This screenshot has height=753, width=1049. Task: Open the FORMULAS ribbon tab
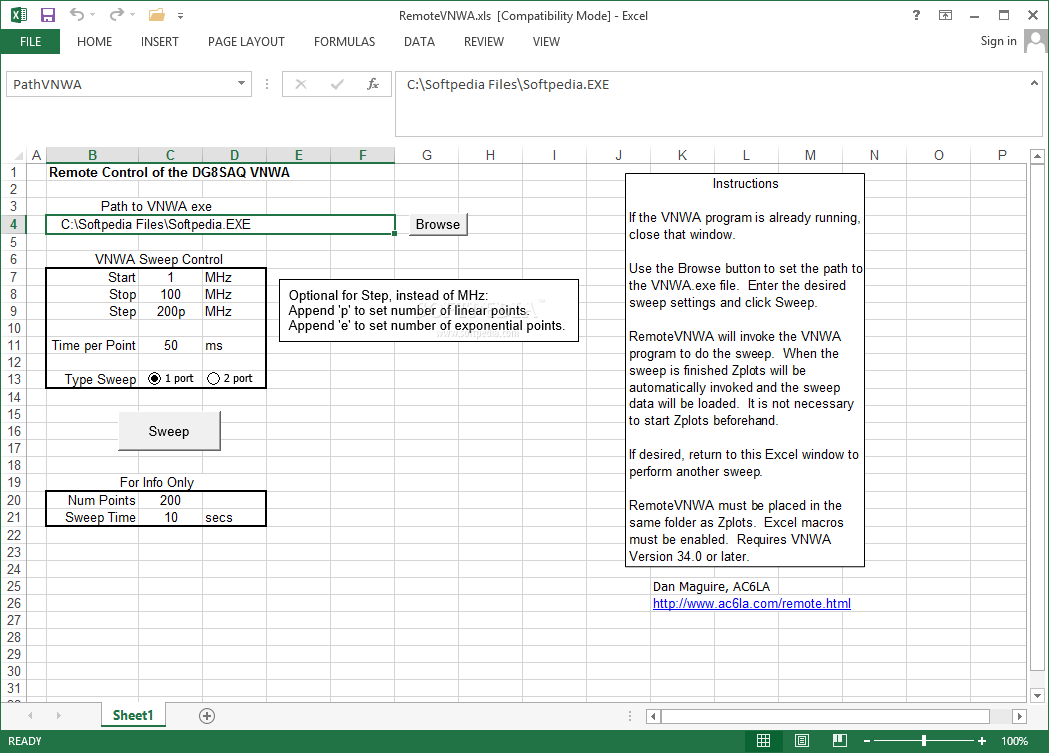point(345,41)
